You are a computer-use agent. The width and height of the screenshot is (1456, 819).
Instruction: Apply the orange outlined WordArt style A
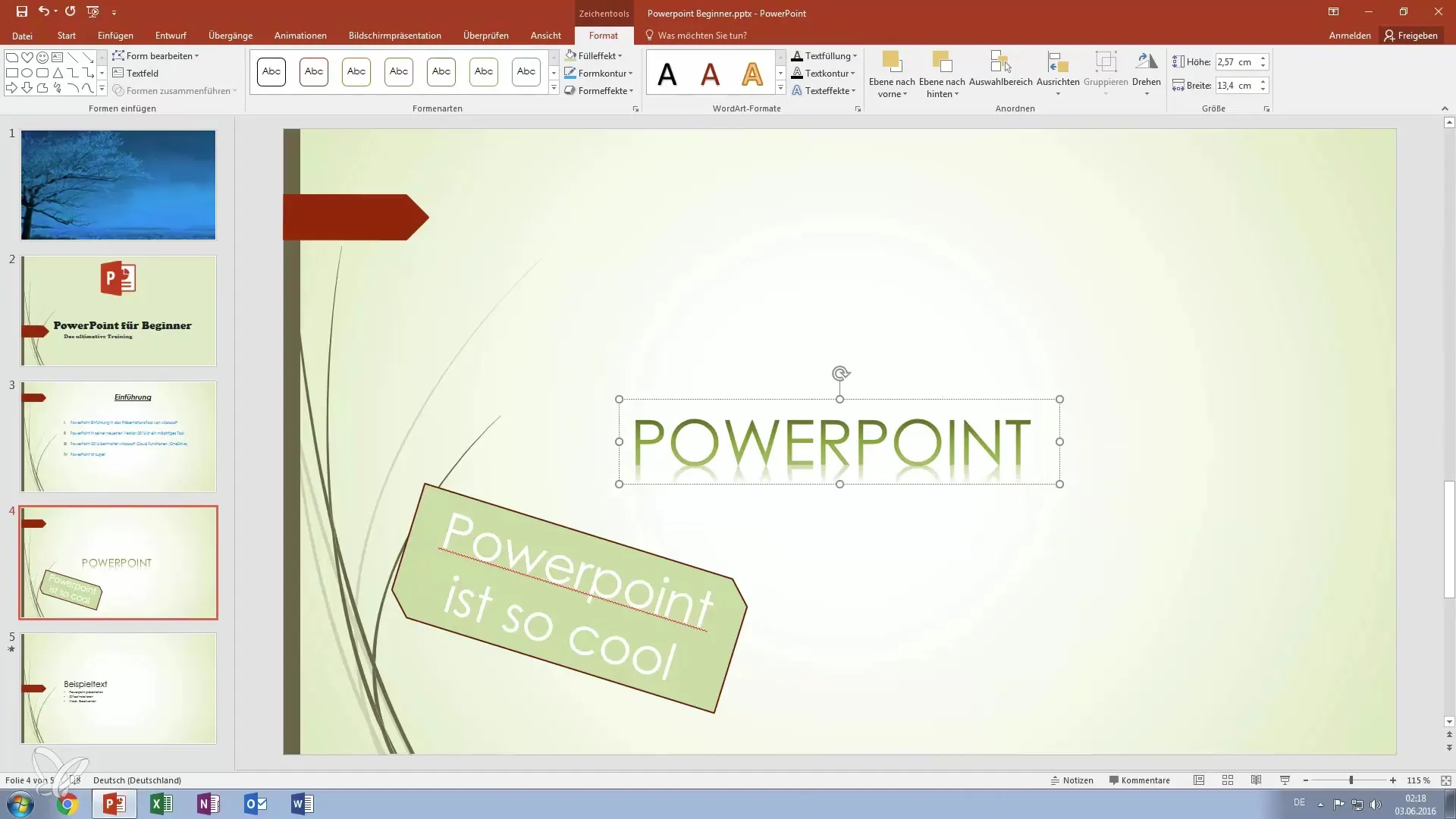pos(752,74)
